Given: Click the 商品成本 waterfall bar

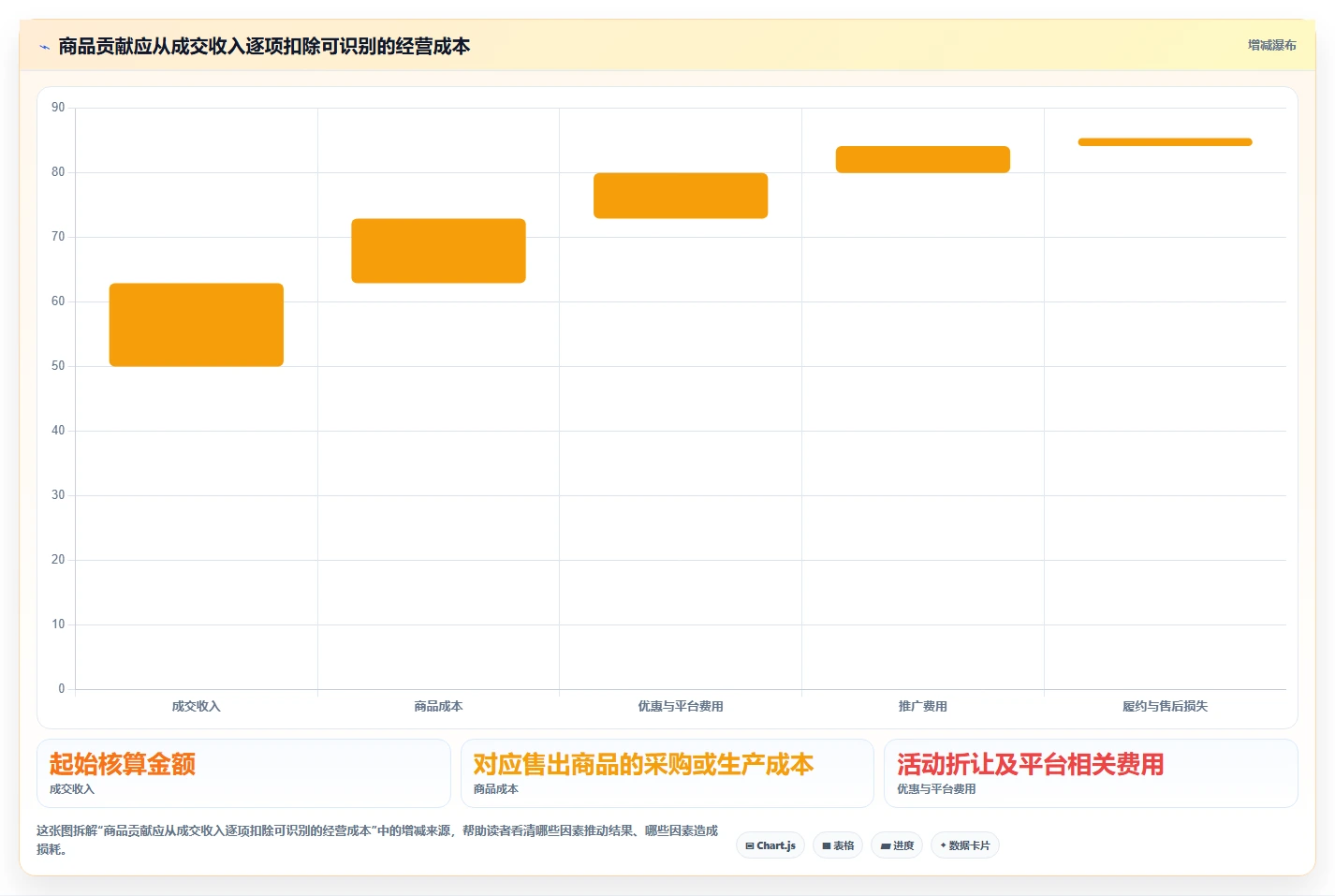Looking at the screenshot, I should 438,251.
